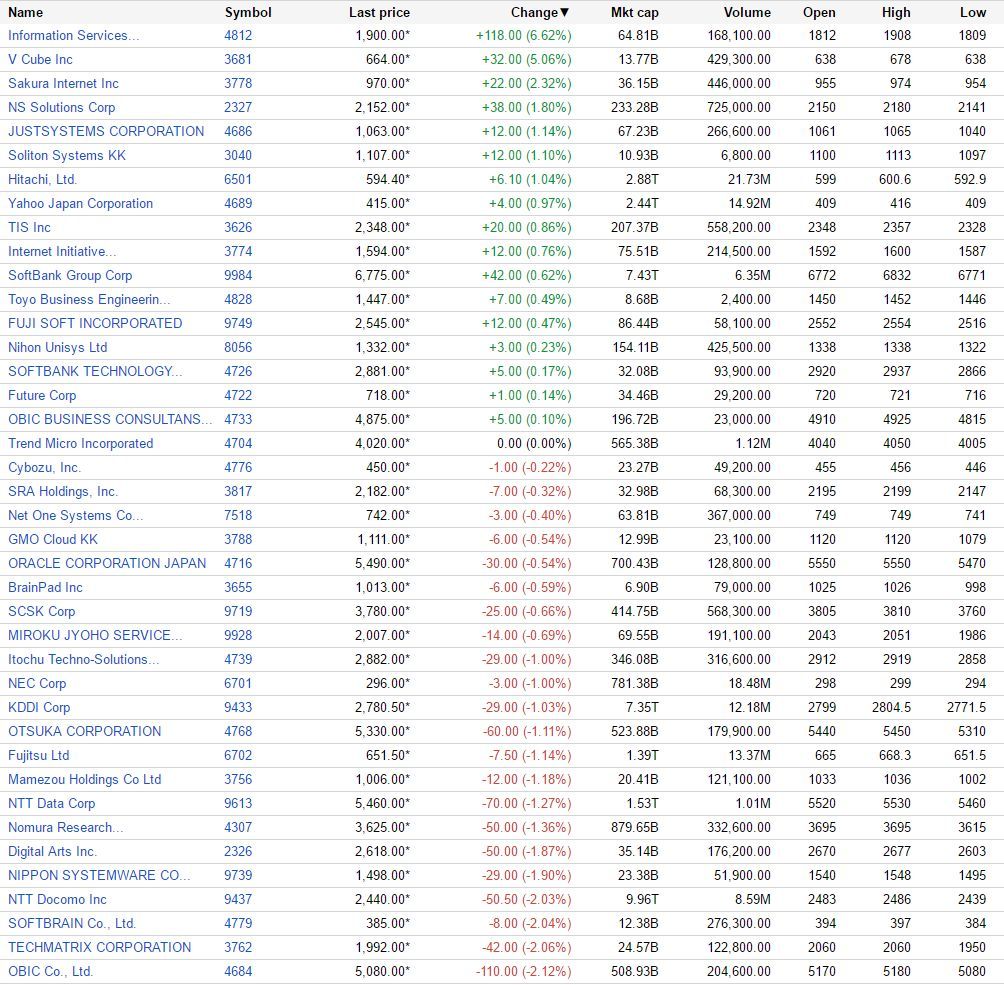Sort table by Low column header
This screenshot has width=1004, height=985.
coord(973,12)
